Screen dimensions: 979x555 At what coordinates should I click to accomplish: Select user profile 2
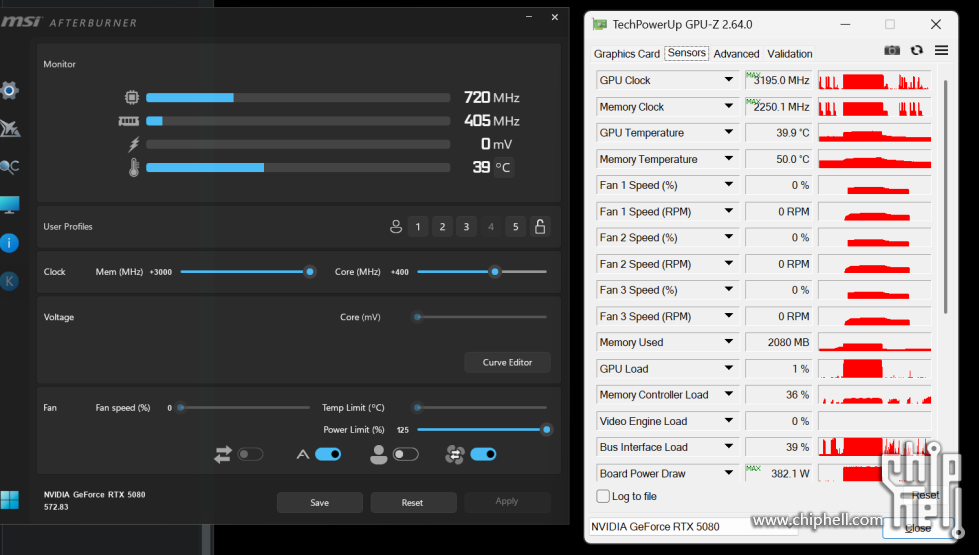[442, 227]
